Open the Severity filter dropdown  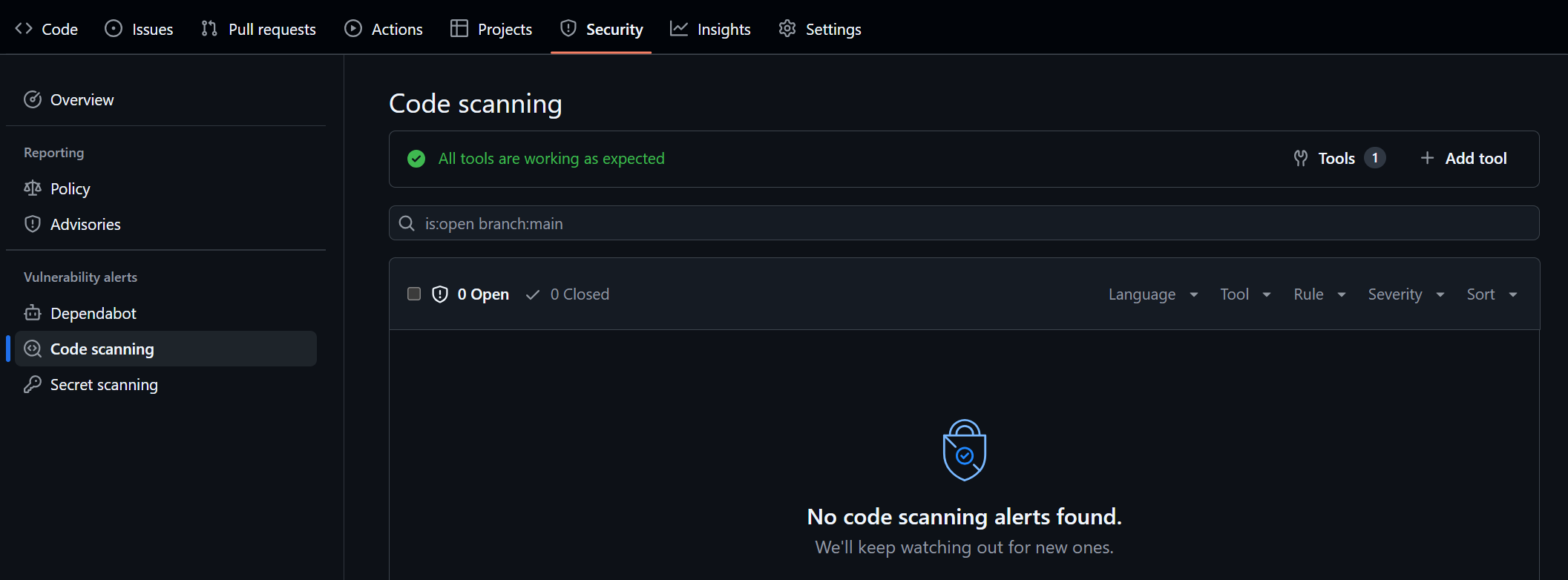click(x=1406, y=294)
